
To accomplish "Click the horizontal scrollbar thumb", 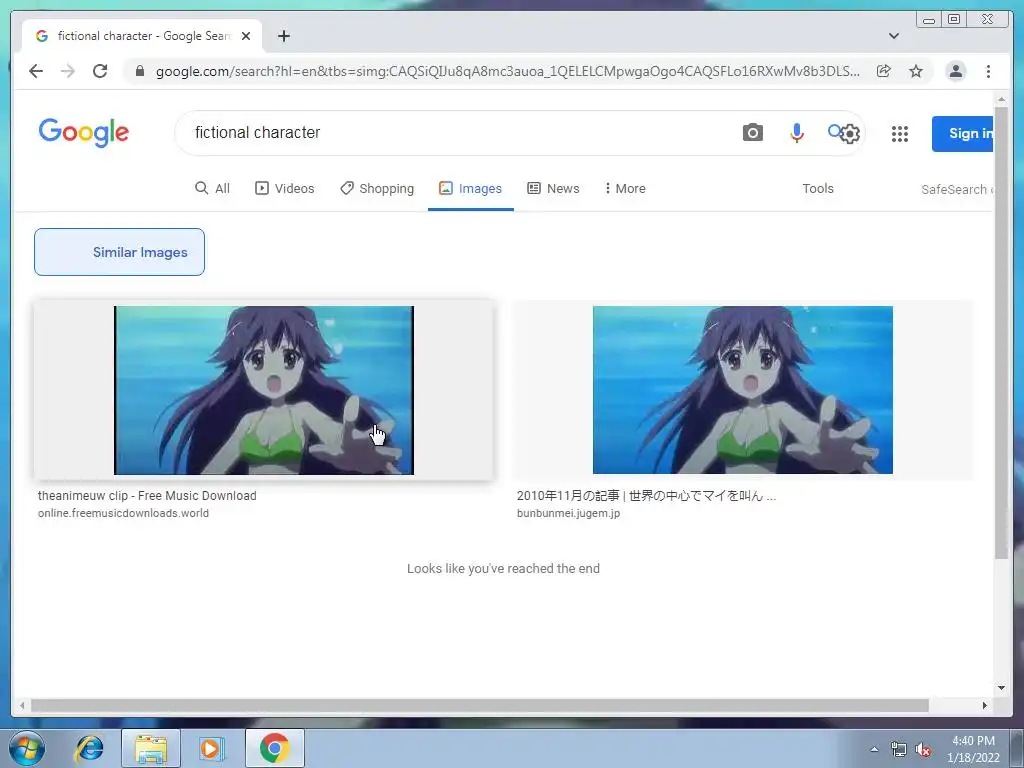I will (x=480, y=705).
